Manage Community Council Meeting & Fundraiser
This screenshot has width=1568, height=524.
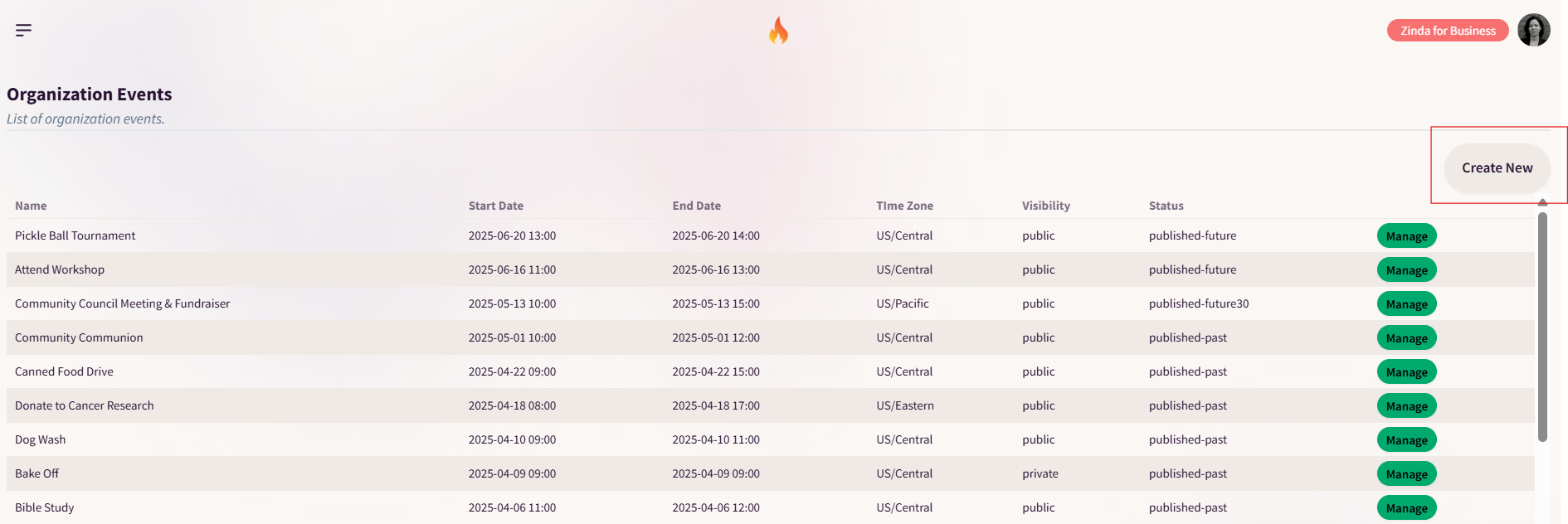[x=1406, y=304]
